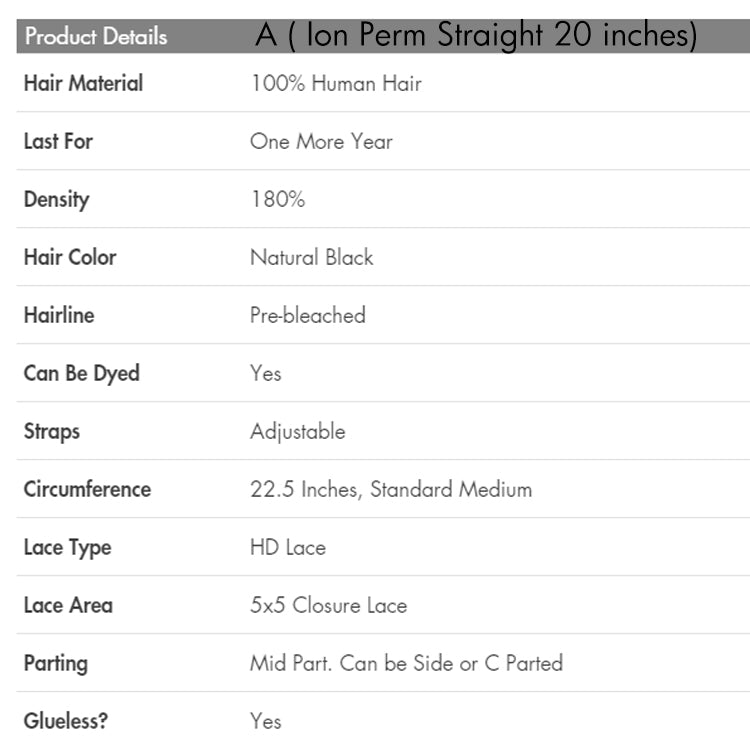Click the Circumference row label
Image resolution: width=750 pixels, height=750 pixels.
[87, 489]
